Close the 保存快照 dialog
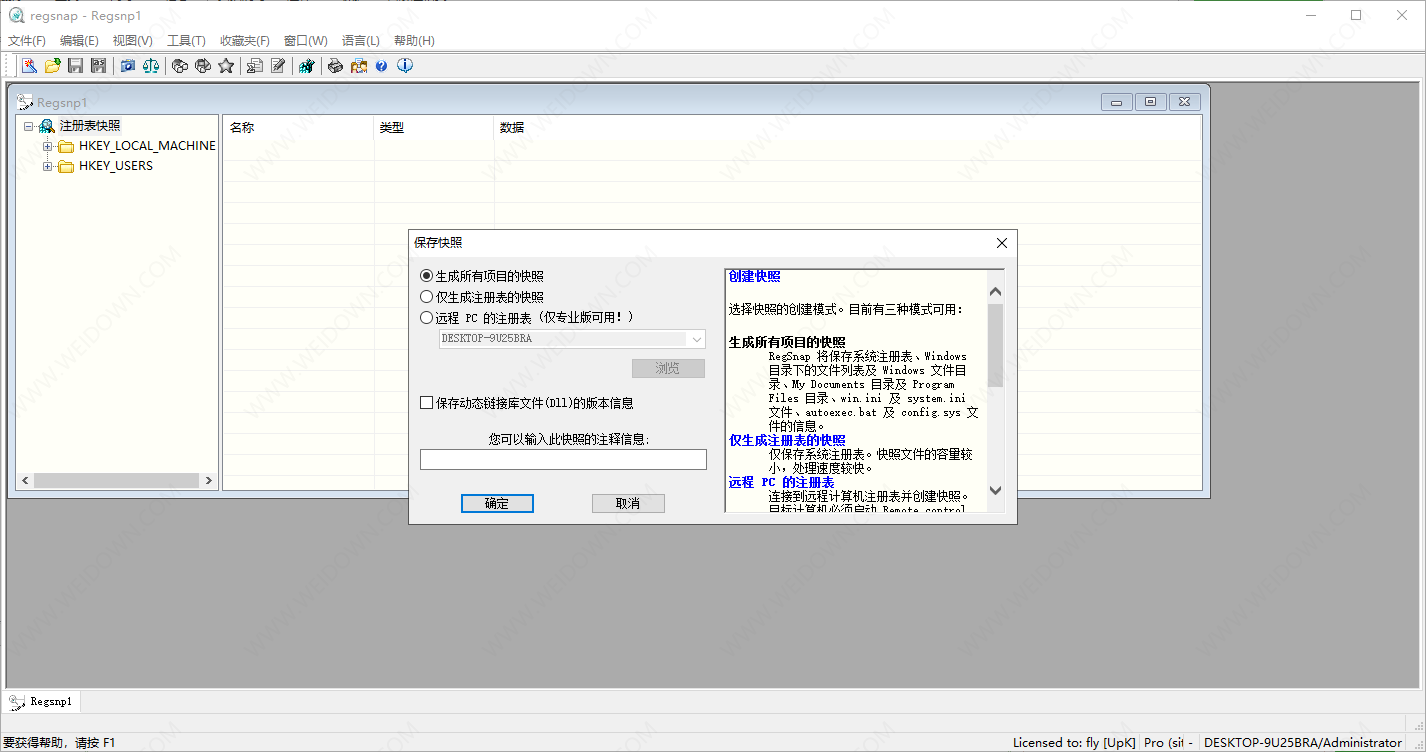 coord(1002,243)
